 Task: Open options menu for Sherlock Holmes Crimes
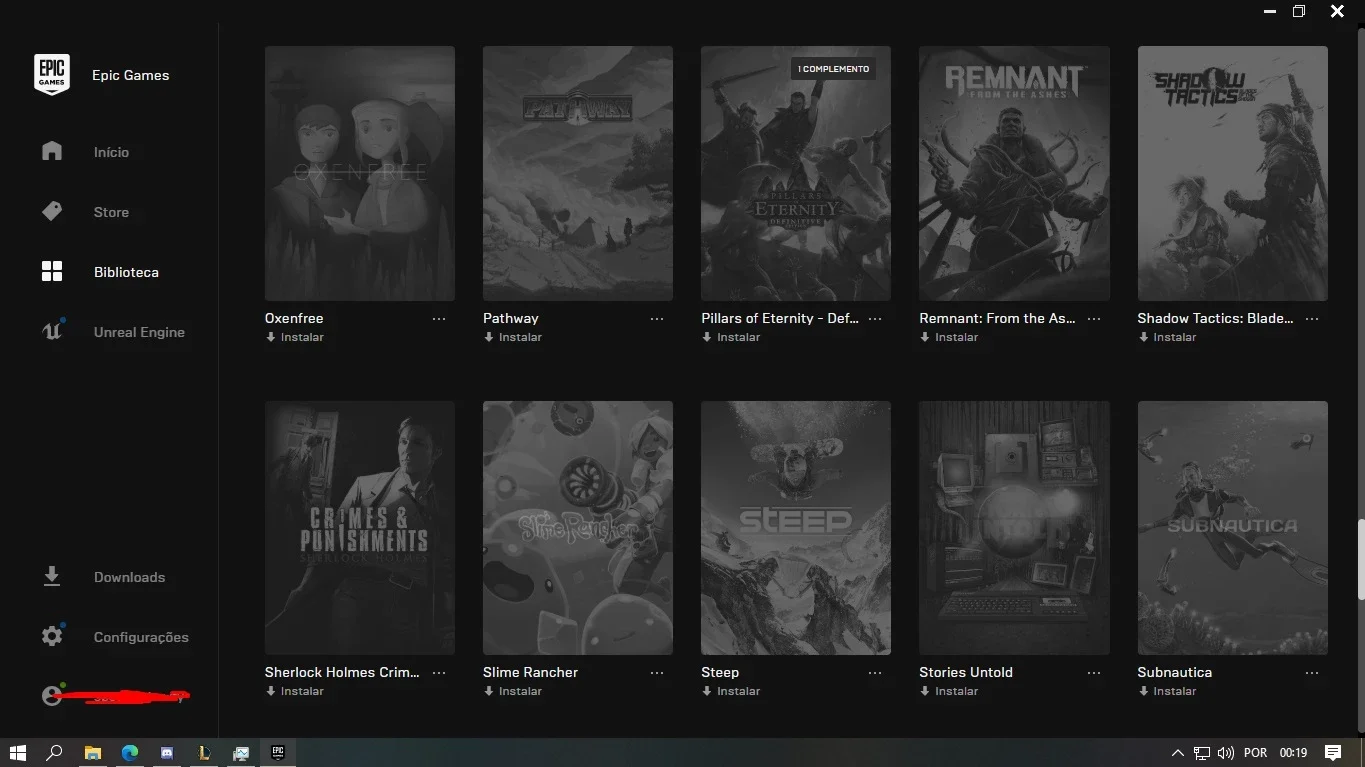tap(439, 672)
